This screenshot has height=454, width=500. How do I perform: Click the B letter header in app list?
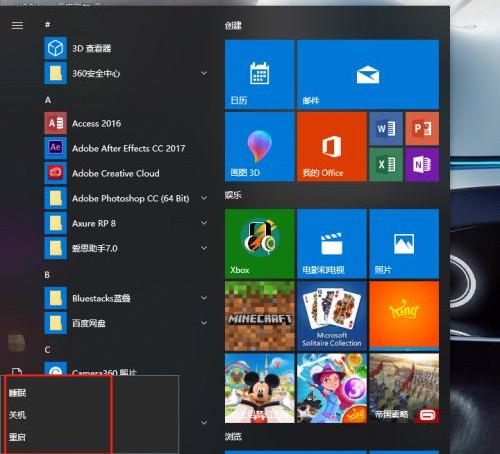pos(47,275)
